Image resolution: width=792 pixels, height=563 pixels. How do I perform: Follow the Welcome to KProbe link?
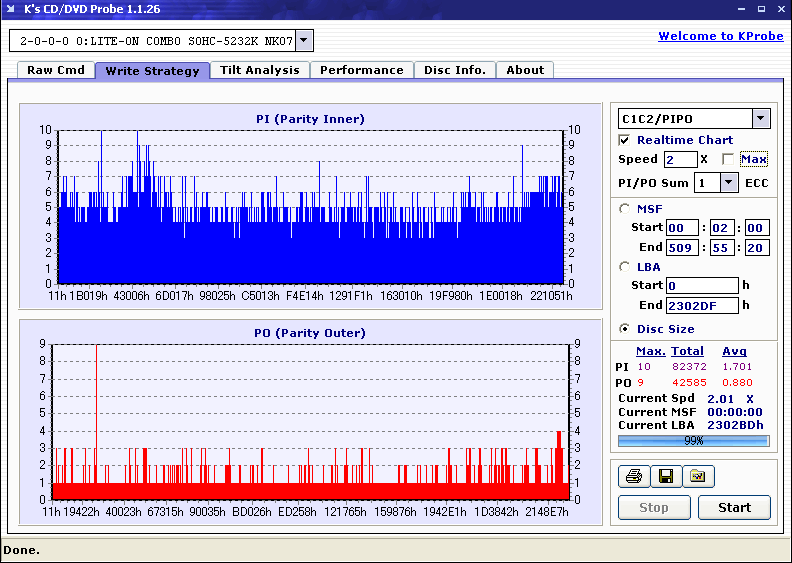(720, 36)
